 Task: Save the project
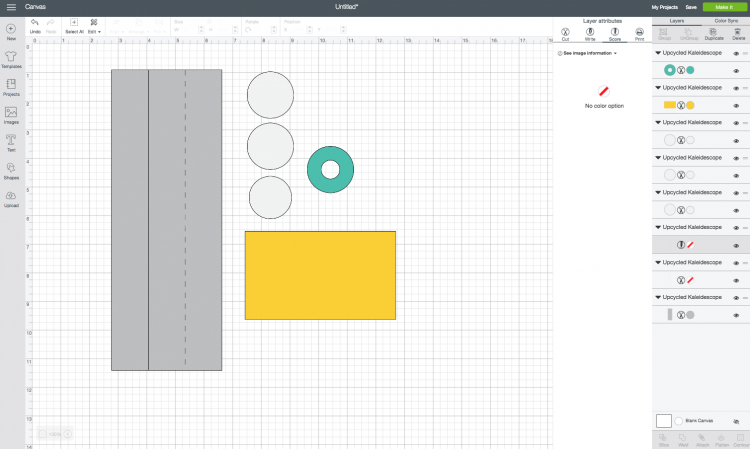click(691, 7)
